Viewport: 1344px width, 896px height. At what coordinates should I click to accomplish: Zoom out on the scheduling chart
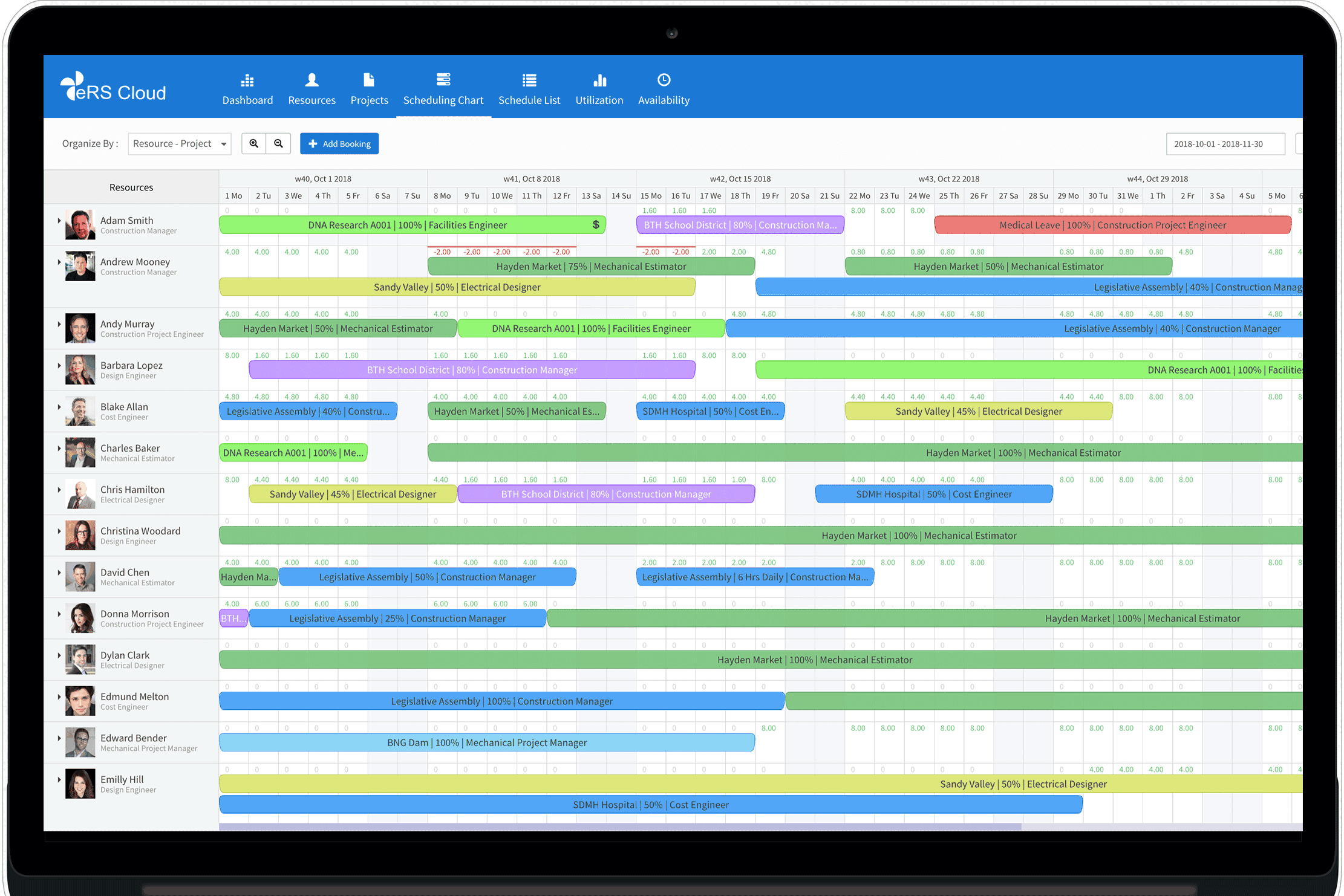278,144
